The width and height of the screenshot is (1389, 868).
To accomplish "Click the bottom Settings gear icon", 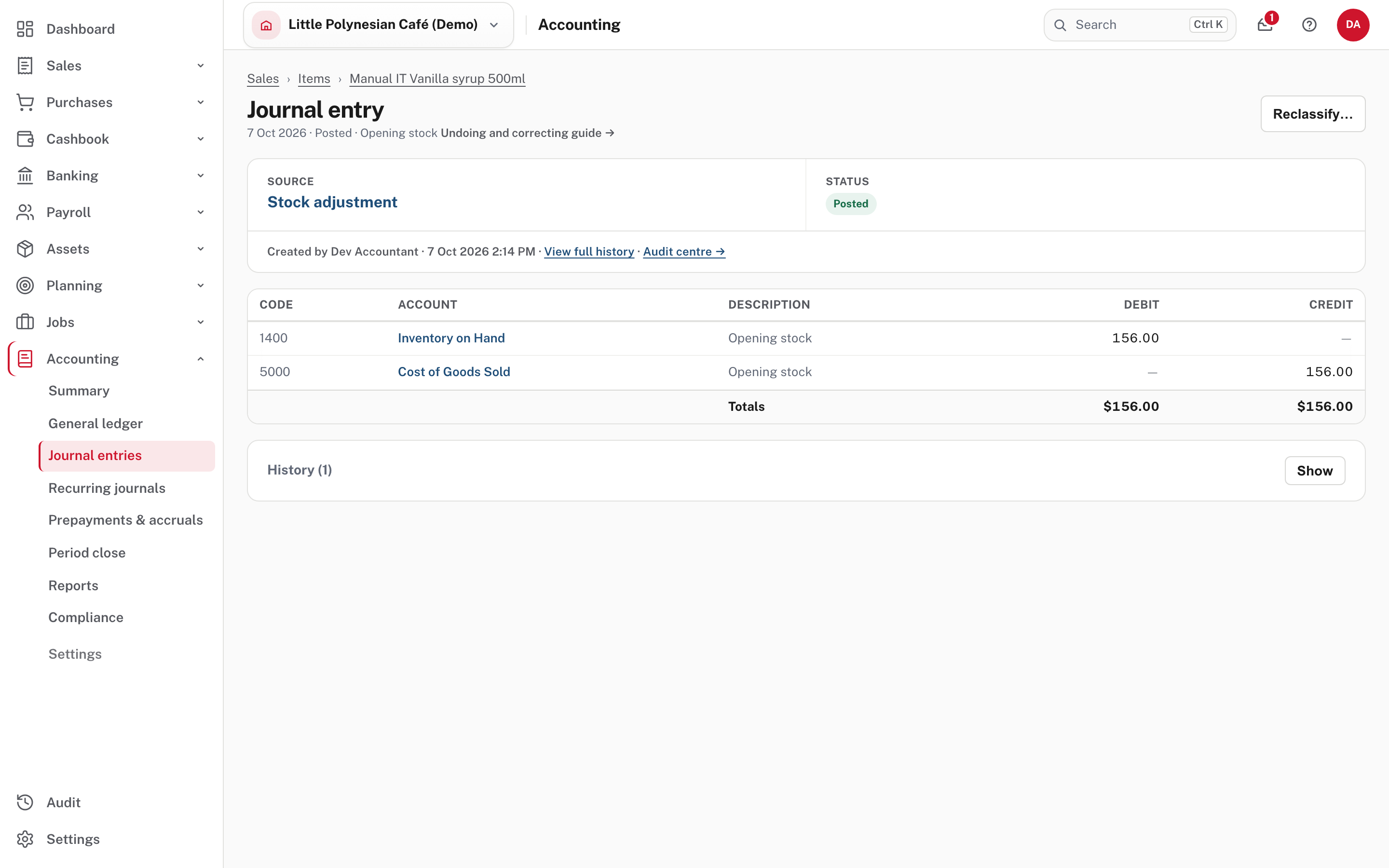I will [x=25, y=839].
